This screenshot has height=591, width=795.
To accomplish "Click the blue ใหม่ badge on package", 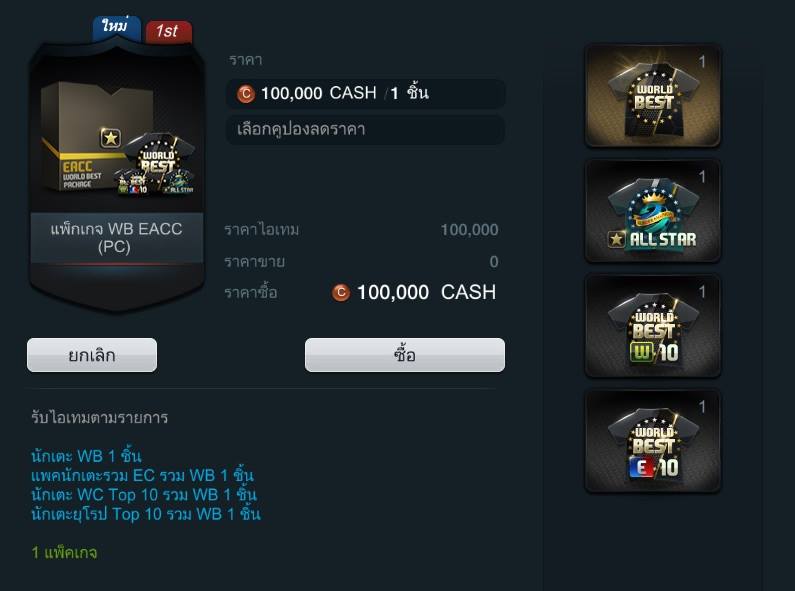I will 116,26.
